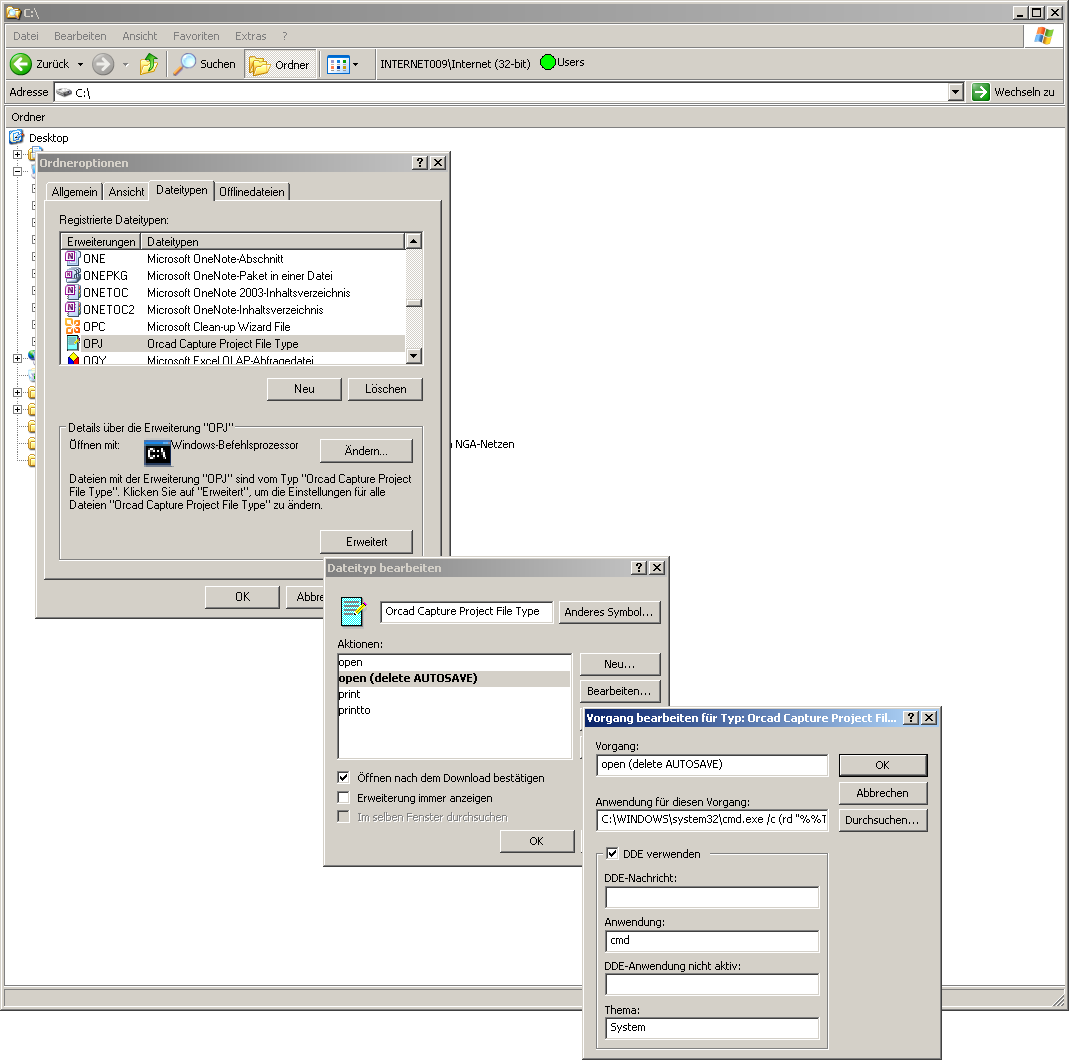Click the green Users status circle

547,63
